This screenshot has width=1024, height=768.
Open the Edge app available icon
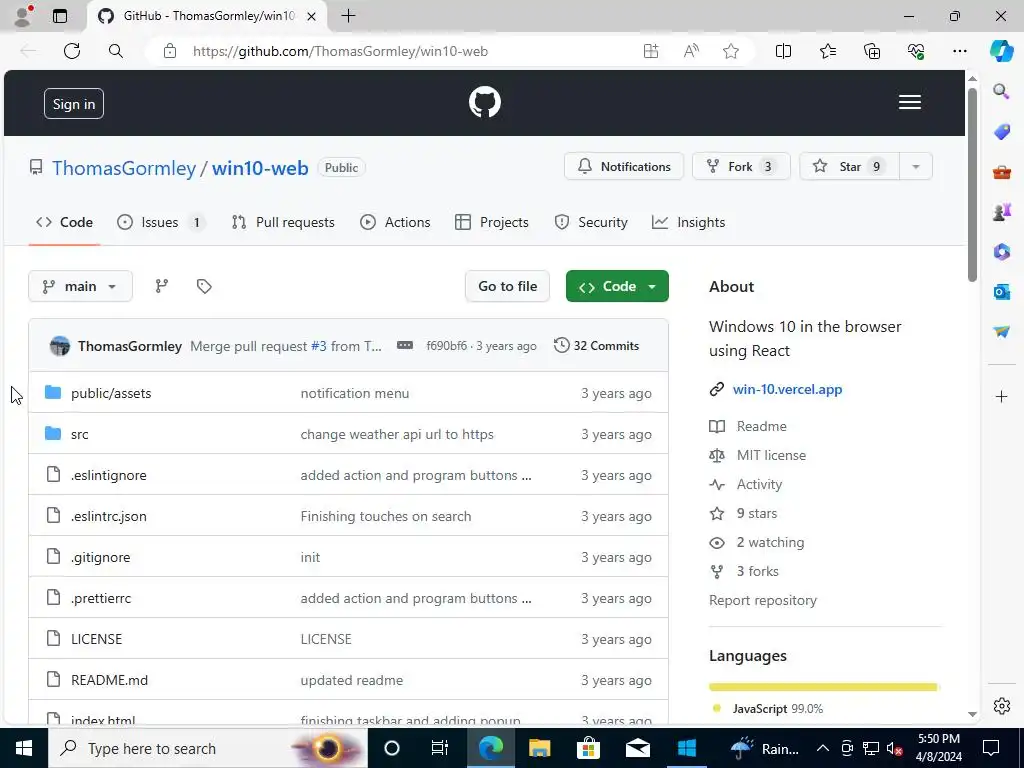(x=651, y=51)
